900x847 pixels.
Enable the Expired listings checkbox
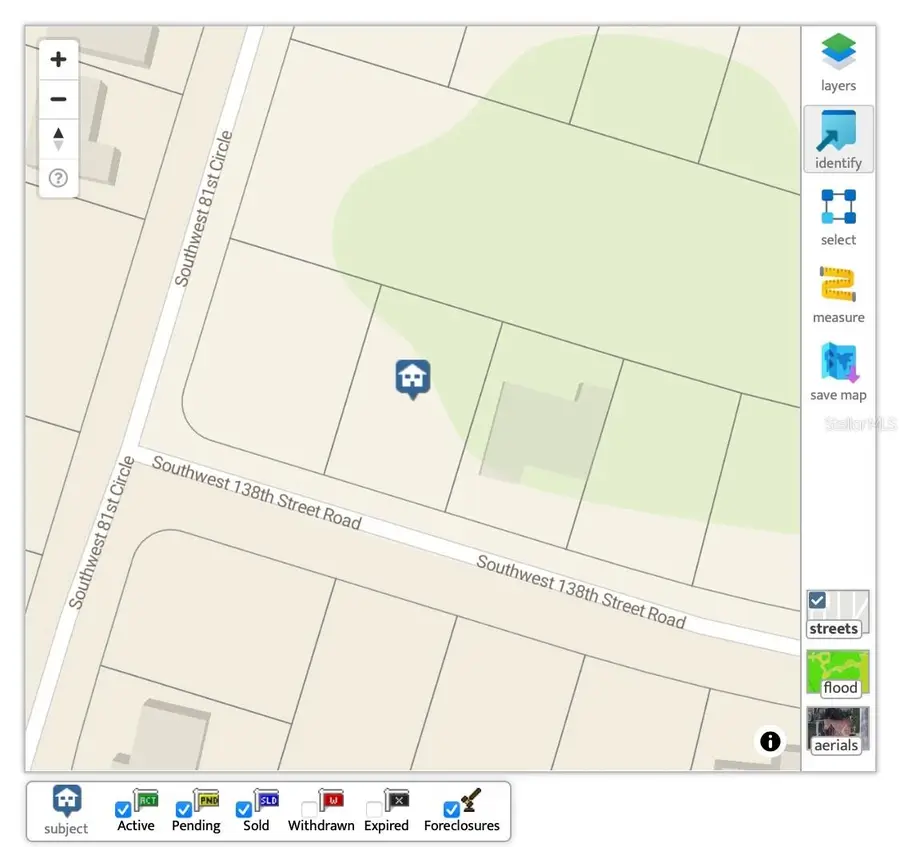tap(374, 810)
